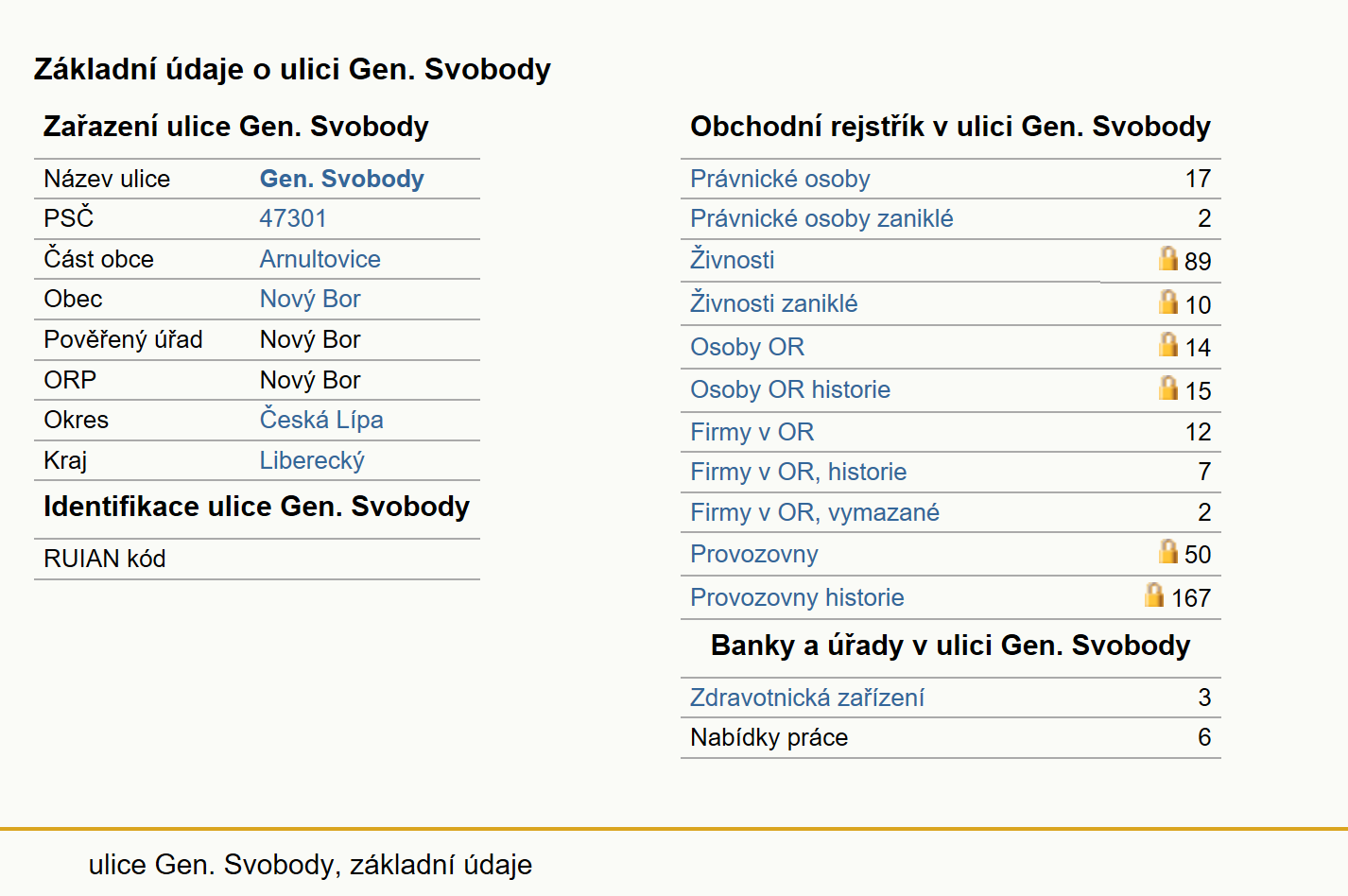Show Firmy v OR, vymazané entries
The image size is (1348, 896).
[815, 512]
